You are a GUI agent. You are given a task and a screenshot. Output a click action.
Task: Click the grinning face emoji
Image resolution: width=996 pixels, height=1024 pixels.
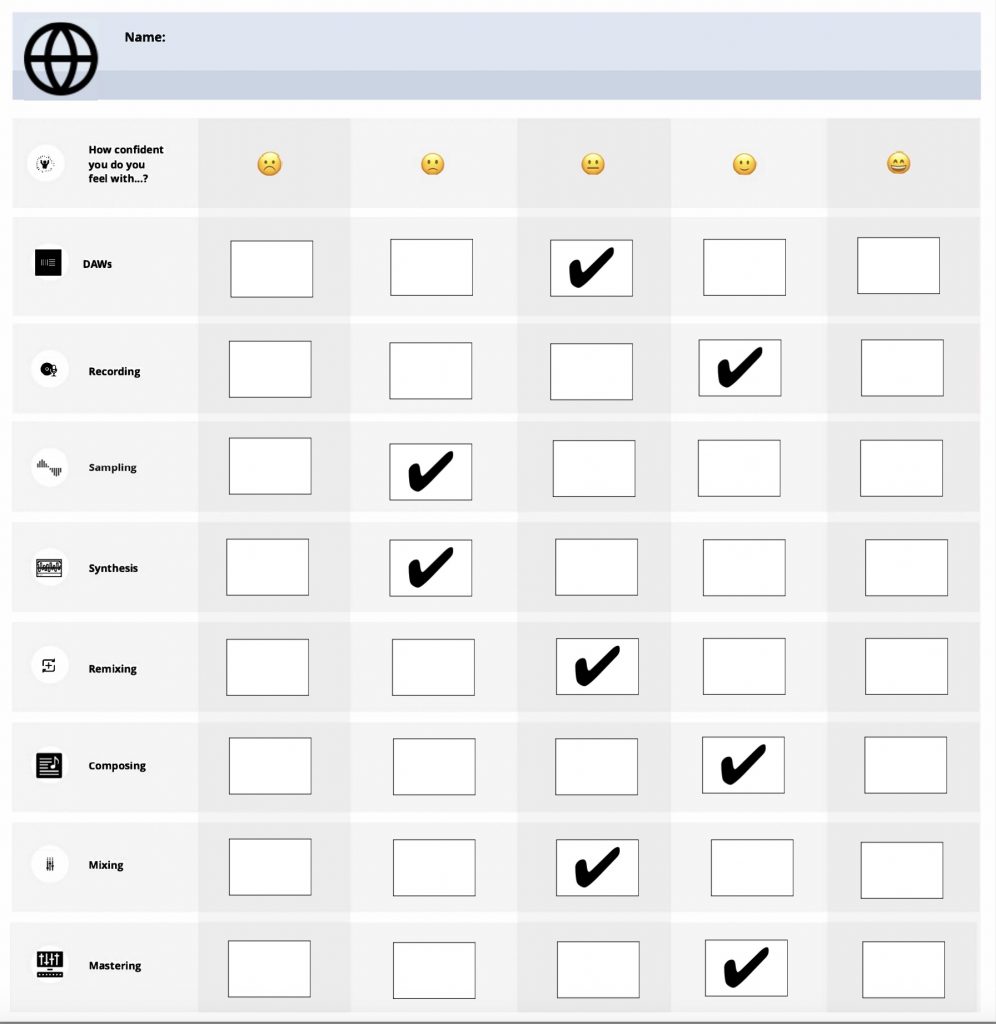(899, 163)
